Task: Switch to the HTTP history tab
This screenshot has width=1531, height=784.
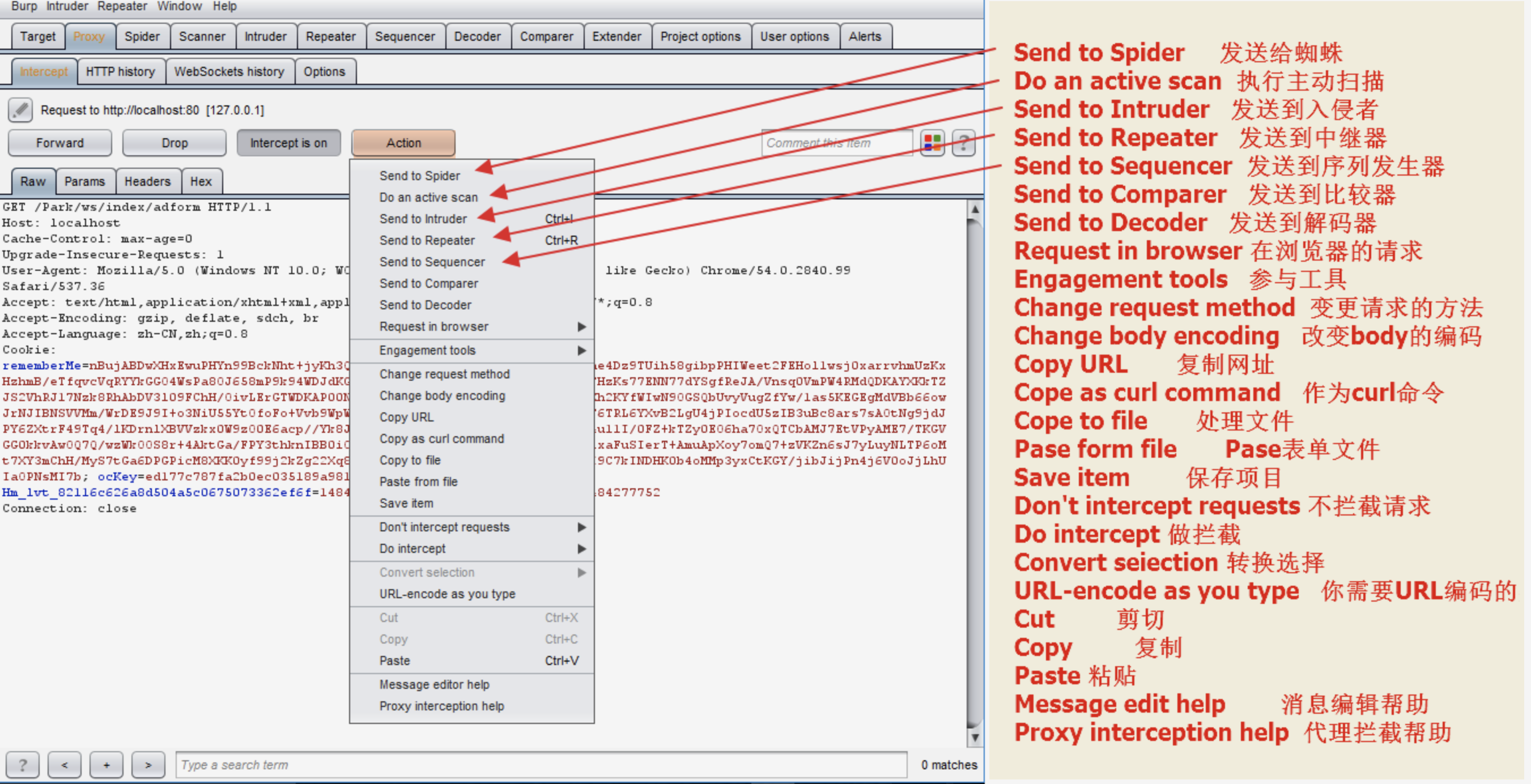Action: click(x=121, y=72)
